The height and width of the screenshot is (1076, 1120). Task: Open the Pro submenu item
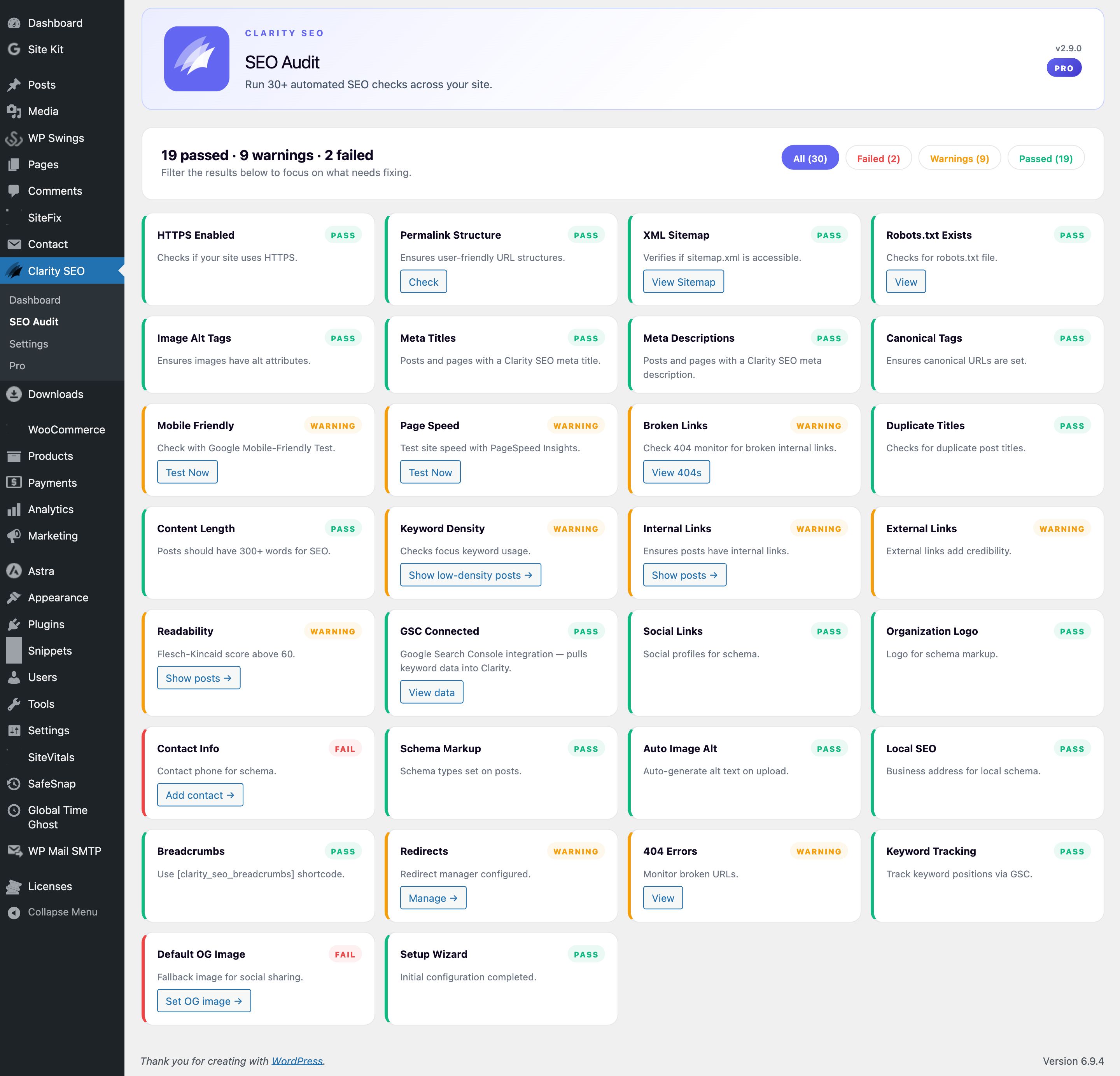[17, 365]
